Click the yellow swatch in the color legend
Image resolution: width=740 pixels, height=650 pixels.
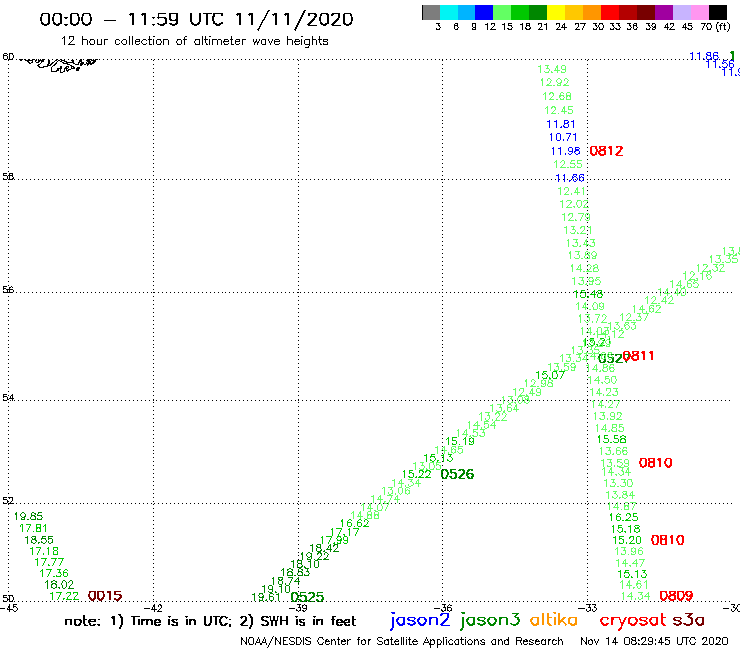(556, 12)
